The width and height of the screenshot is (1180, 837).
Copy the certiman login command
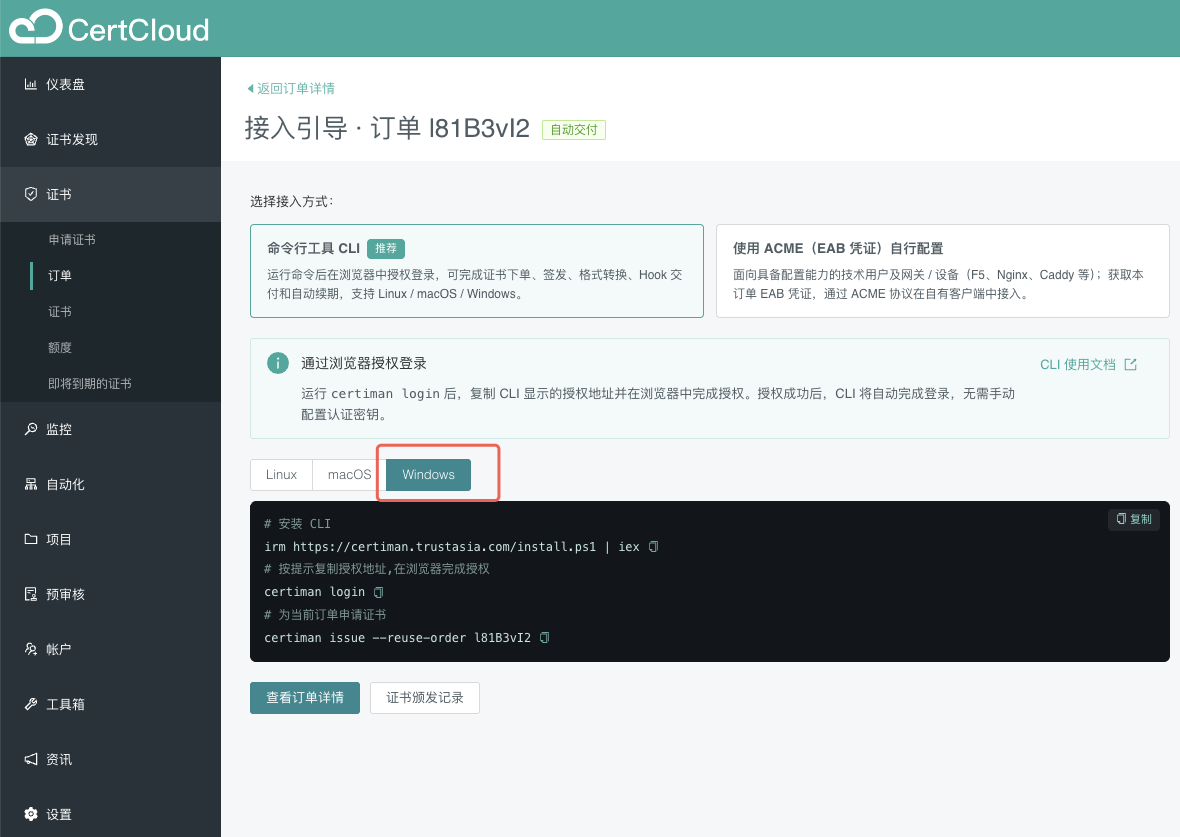pyautogui.click(x=379, y=592)
